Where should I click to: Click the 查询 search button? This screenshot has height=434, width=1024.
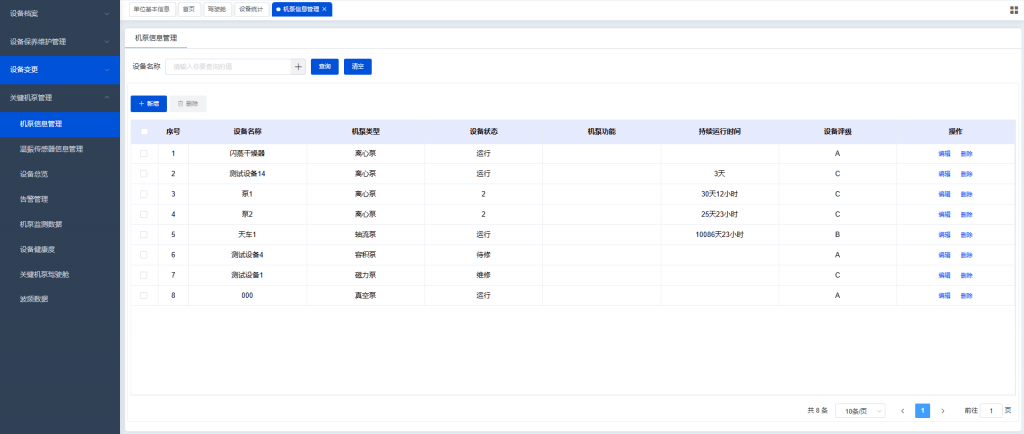click(x=324, y=67)
